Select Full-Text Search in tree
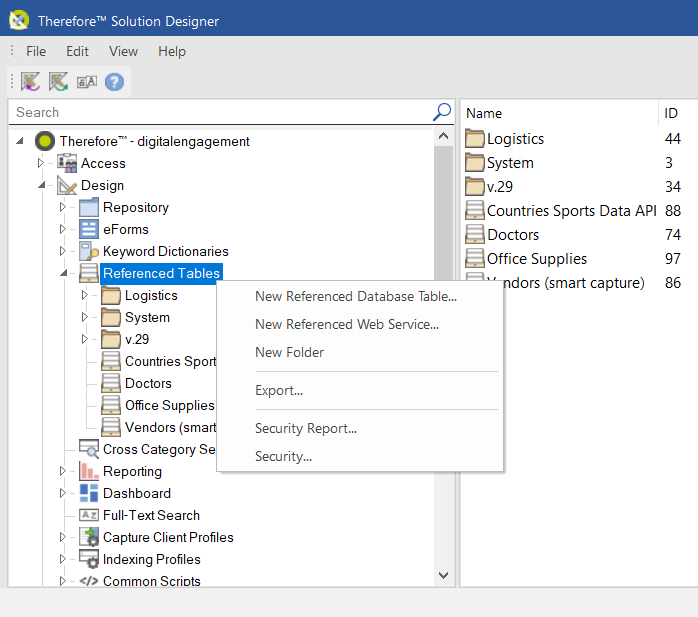 pos(151,515)
